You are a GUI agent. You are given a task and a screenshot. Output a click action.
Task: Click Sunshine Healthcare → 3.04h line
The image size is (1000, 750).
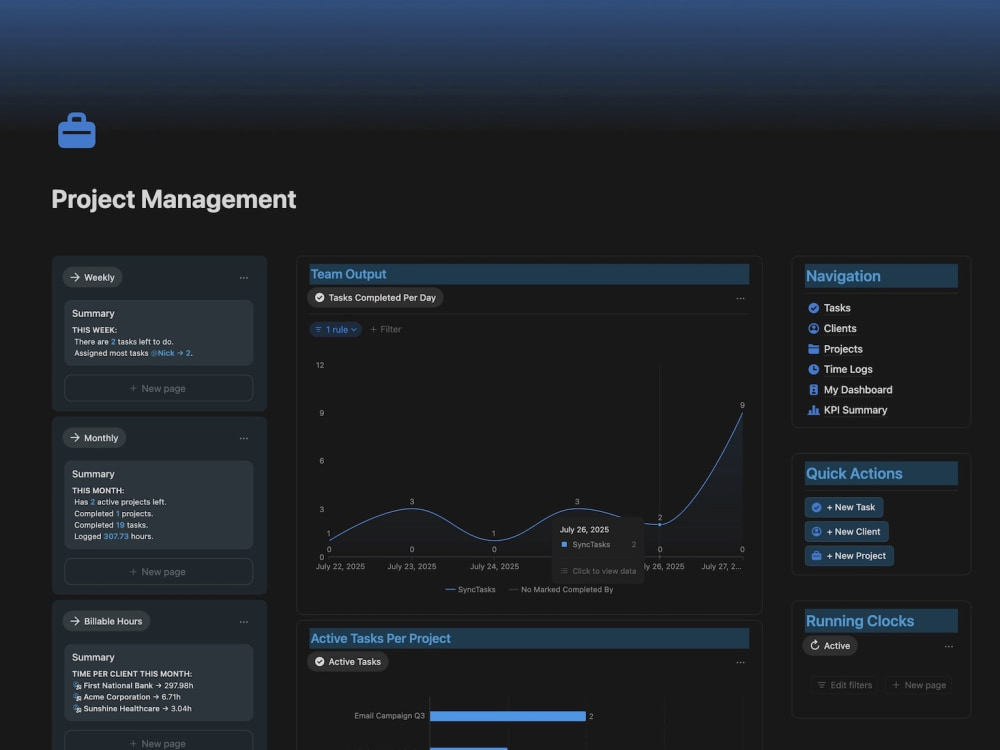pyautogui.click(x=132, y=709)
